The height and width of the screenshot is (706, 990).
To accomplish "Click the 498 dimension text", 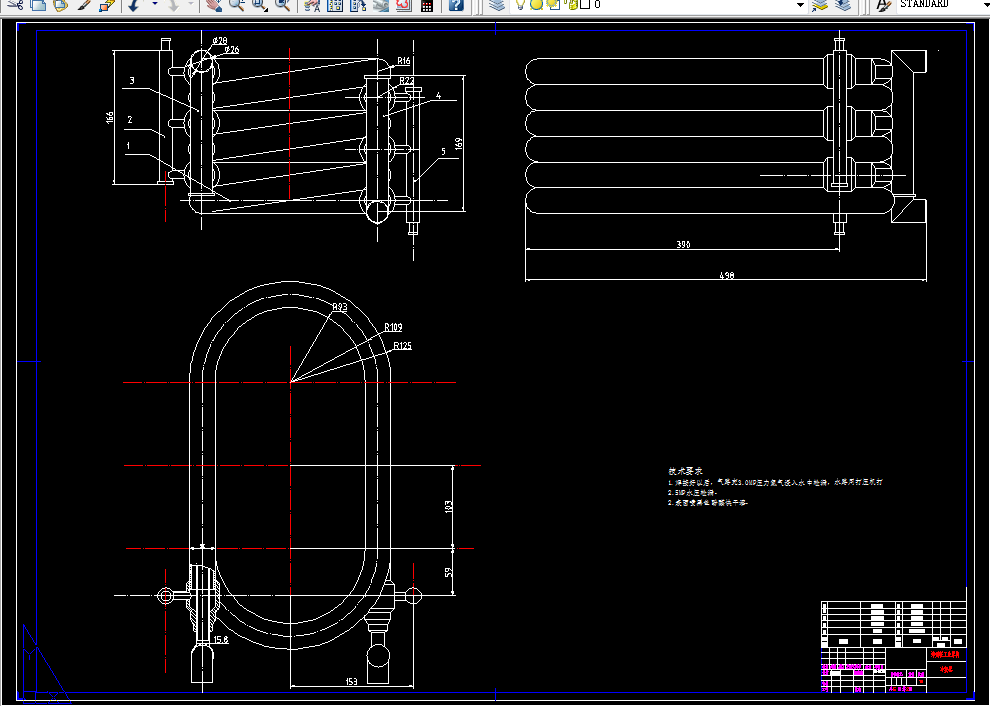I will [x=727, y=275].
